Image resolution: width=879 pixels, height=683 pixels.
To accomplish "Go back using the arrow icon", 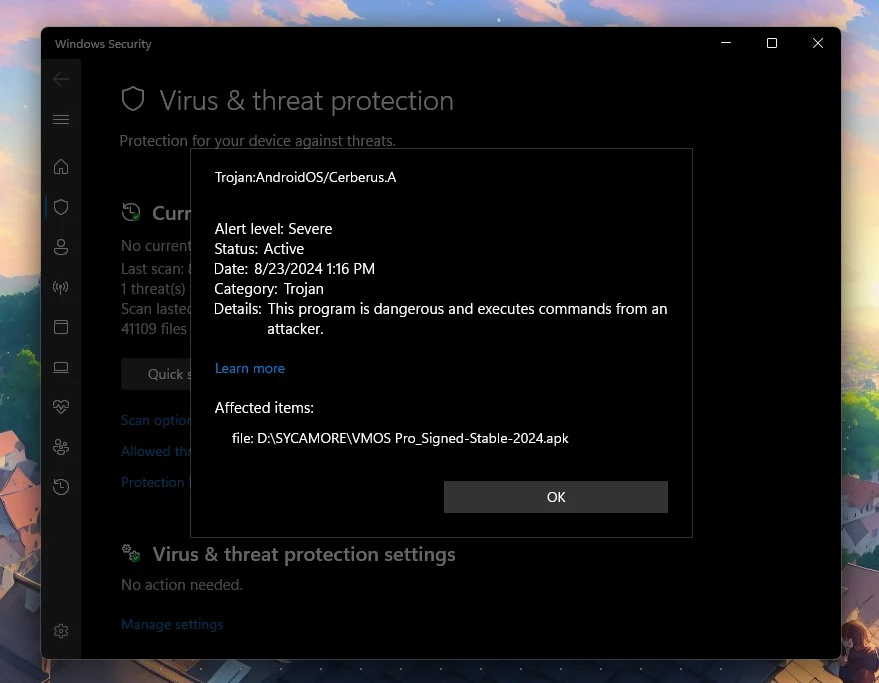I will (x=61, y=79).
